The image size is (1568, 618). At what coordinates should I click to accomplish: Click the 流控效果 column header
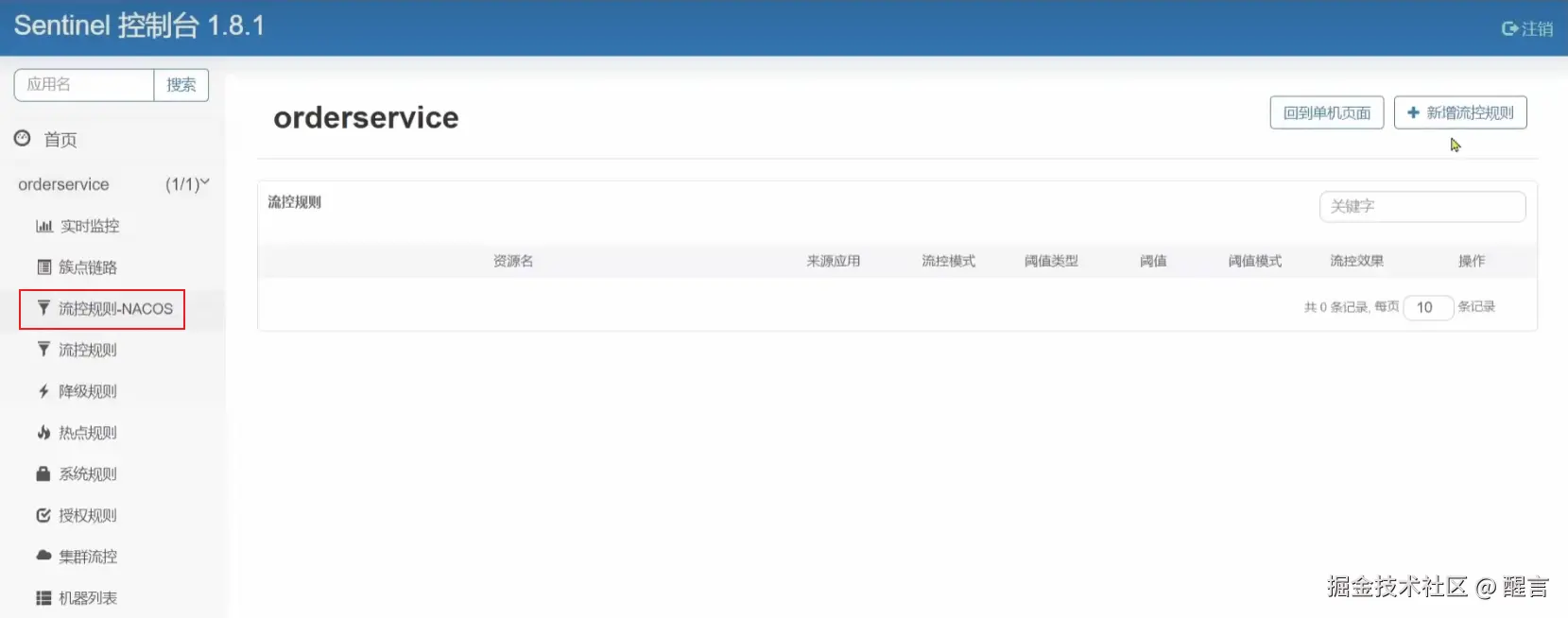pyautogui.click(x=1357, y=261)
